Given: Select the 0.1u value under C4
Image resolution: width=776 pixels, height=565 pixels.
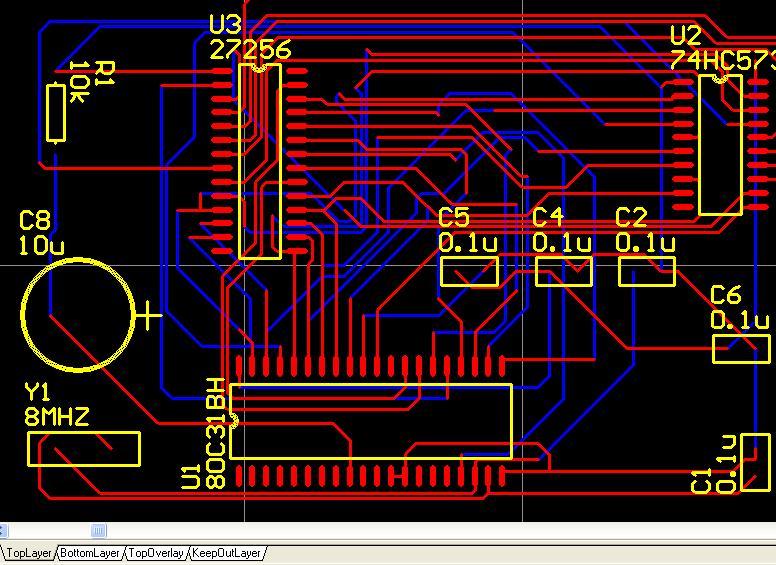Looking at the screenshot, I should (562, 242).
